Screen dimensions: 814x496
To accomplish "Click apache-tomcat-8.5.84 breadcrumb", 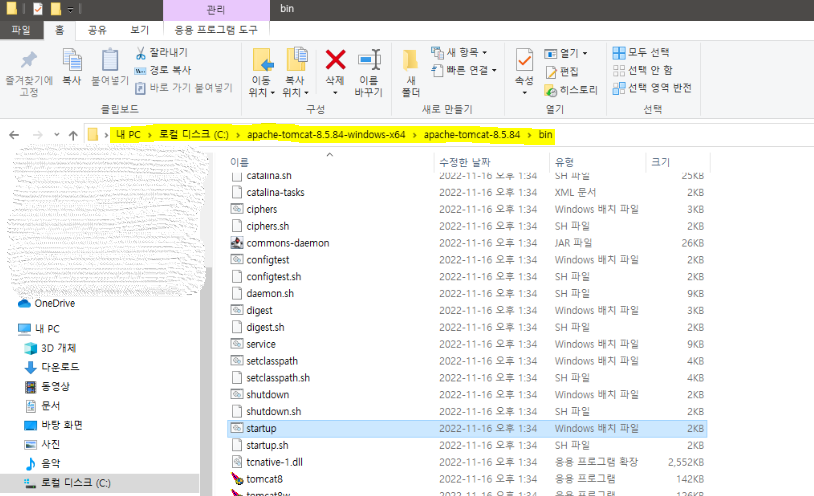I will [472, 135].
